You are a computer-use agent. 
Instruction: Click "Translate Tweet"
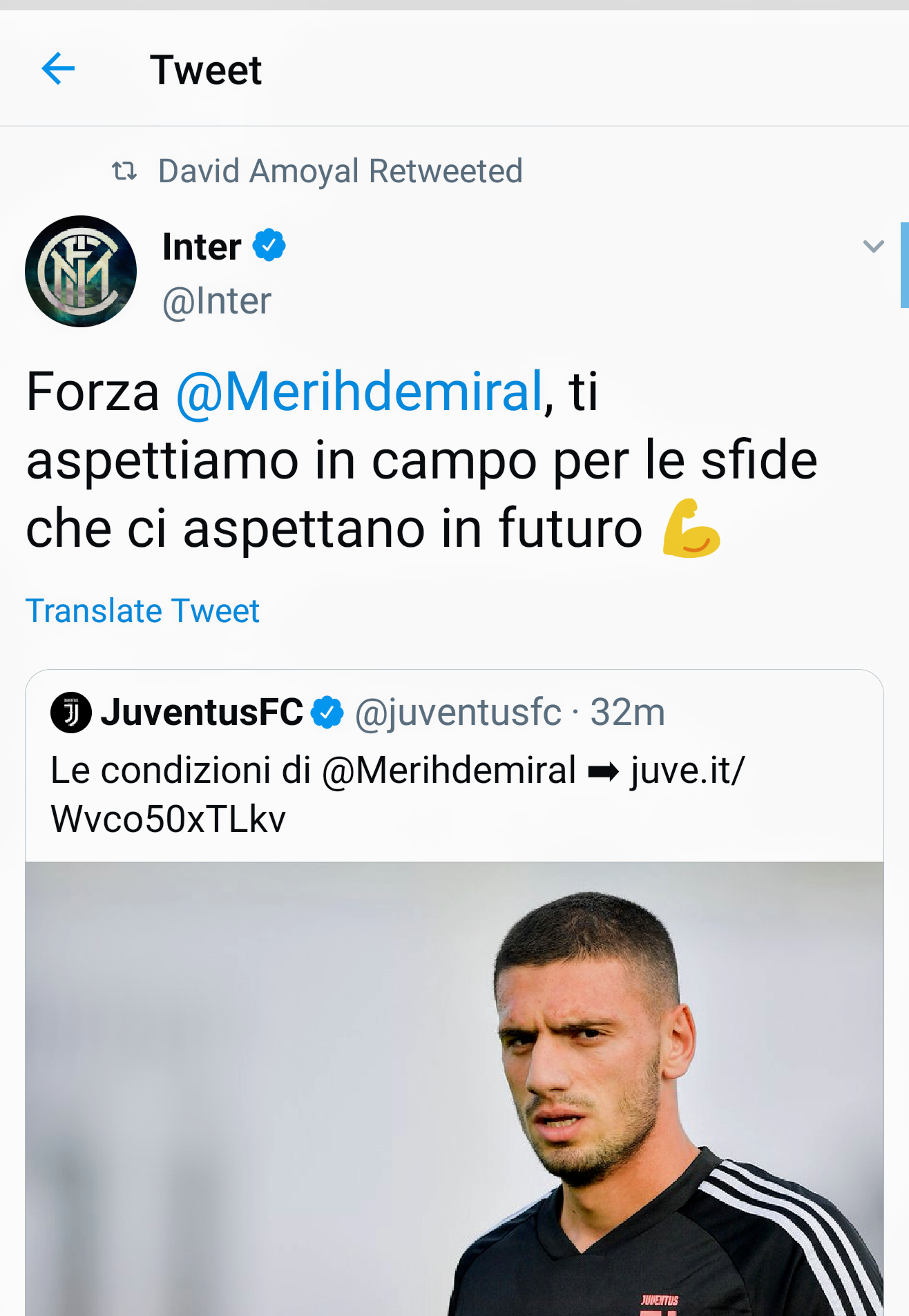click(142, 611)
